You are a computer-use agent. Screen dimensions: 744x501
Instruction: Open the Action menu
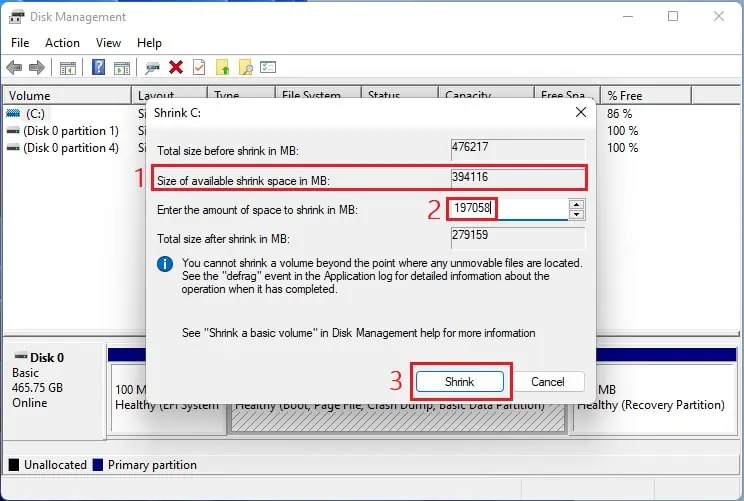click(x=62, y=43)
